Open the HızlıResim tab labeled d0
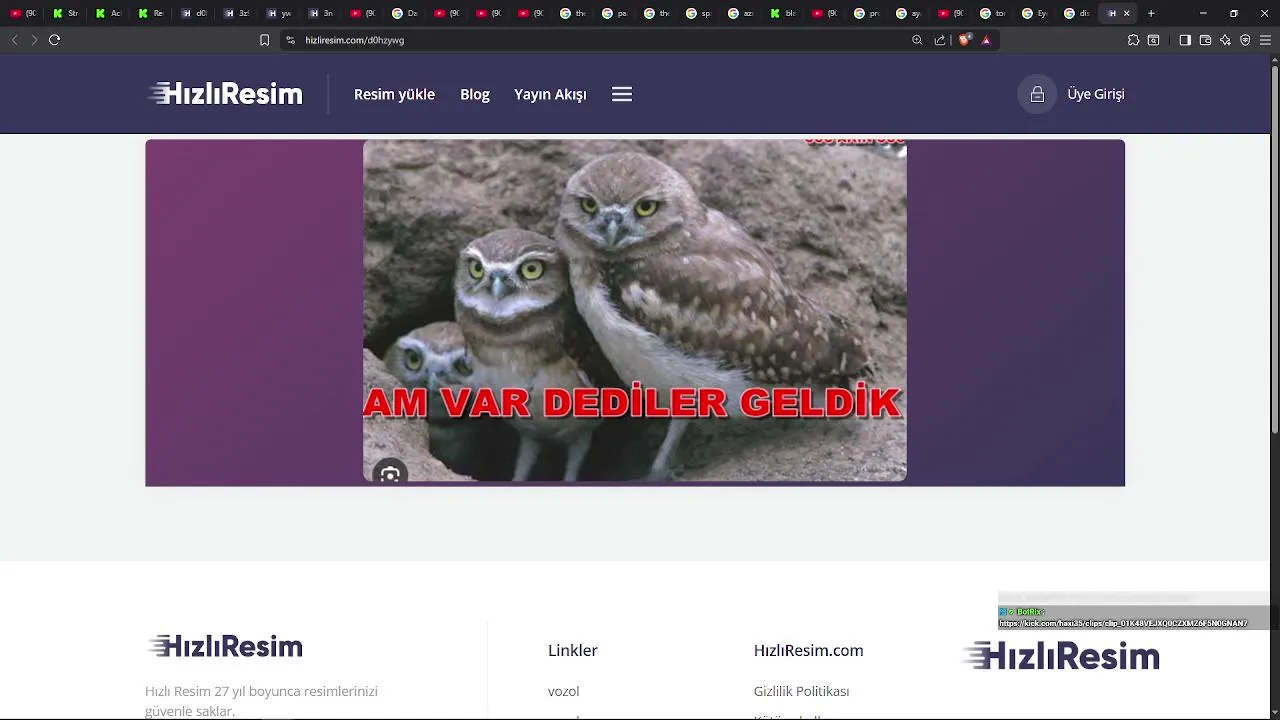Screen dimensions: 1280x720 (x=194, y=13)
